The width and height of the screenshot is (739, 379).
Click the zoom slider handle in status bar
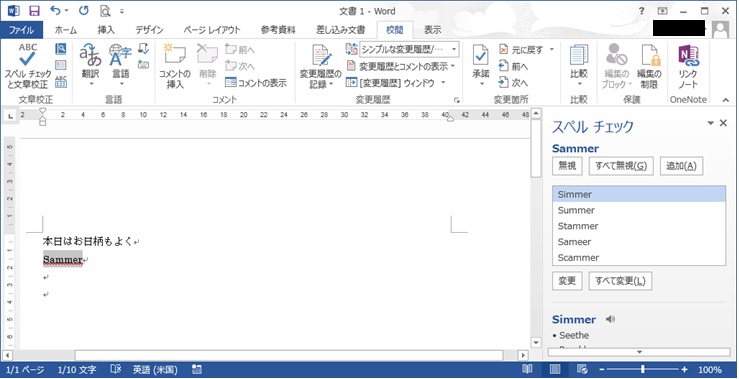tap(642, 370)
